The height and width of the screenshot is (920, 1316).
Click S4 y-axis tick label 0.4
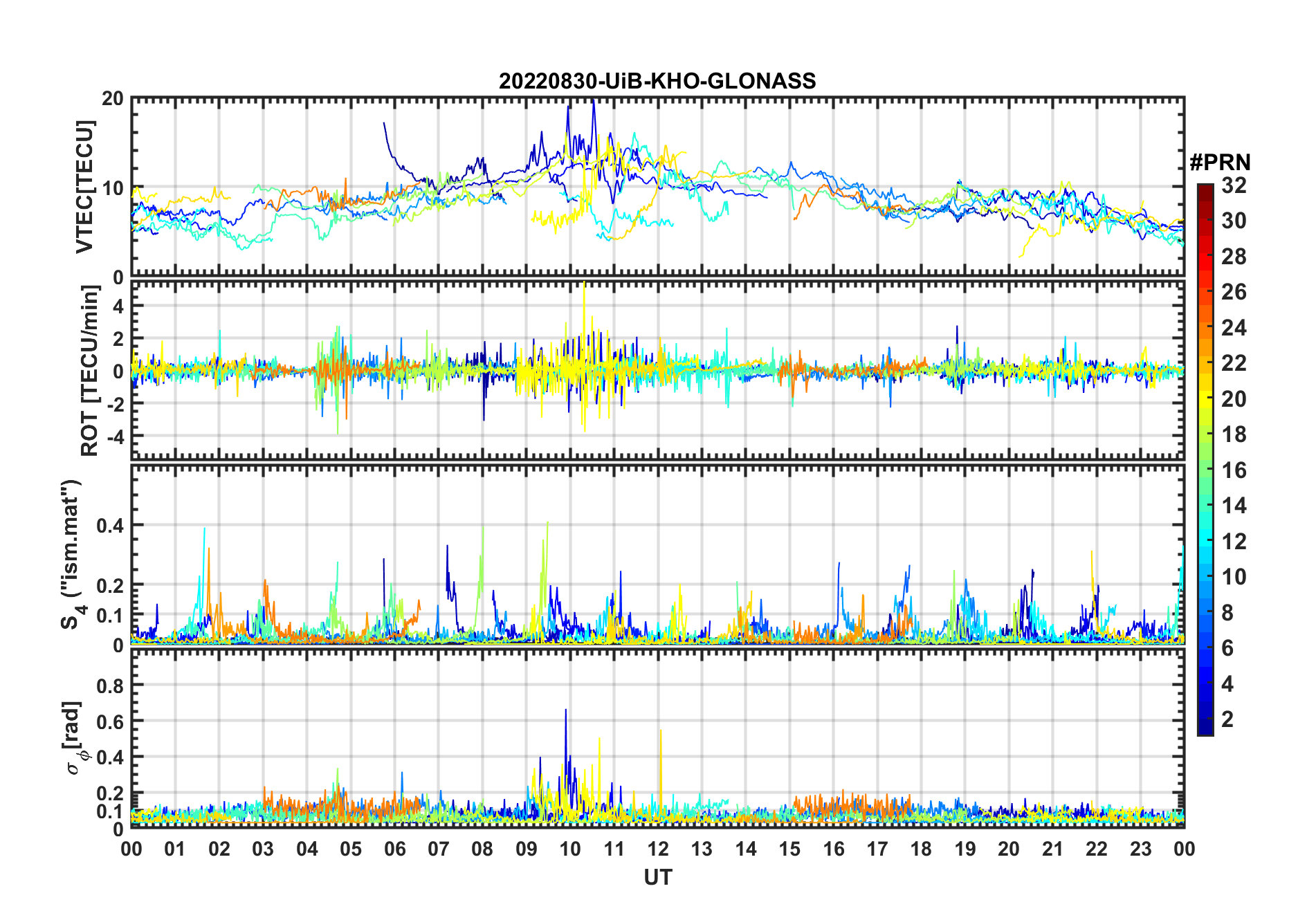pyautogui.click(x=111, y=526)
